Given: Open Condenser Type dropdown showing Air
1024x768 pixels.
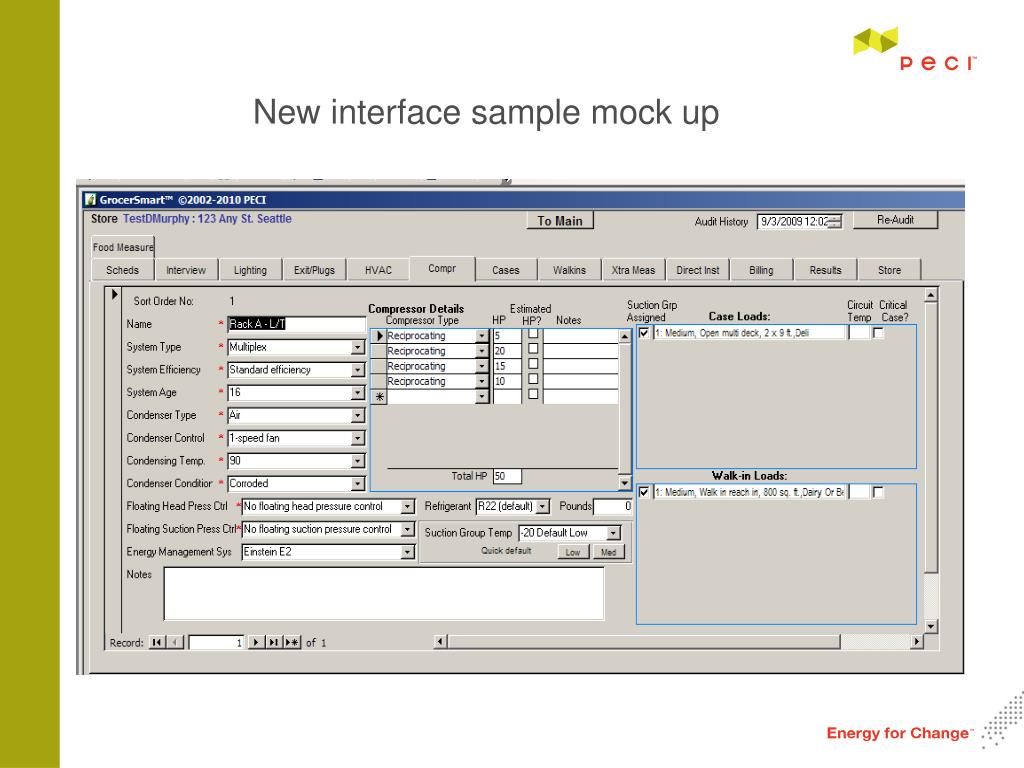Looking at the screenshot, I should (x=358, y=416).
